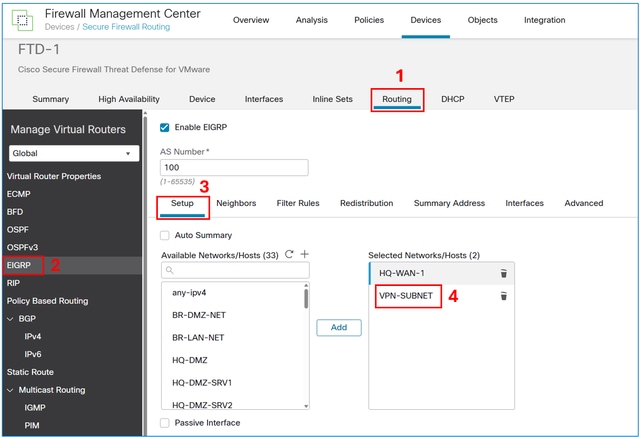Follow the Secure Firewall Routing breadcrumb link
Viewport: 640px width, 437px height.
click(x=126, y=27)
